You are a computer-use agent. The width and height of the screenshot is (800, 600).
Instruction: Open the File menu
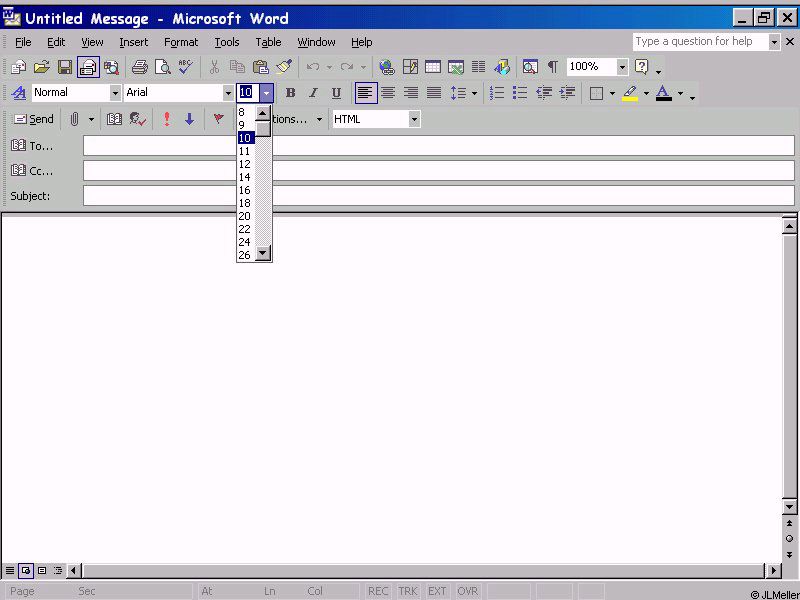(23, 42)
